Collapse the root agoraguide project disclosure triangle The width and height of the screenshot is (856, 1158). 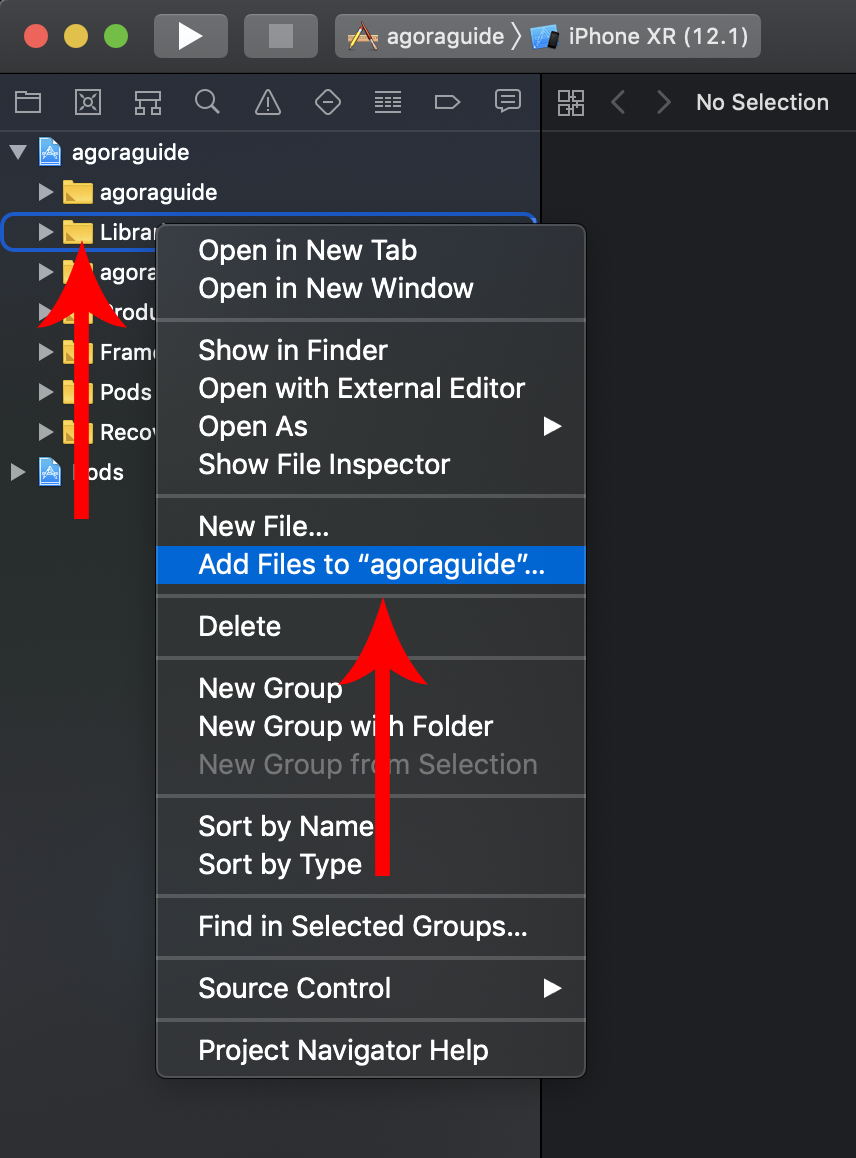pos(18,152)
